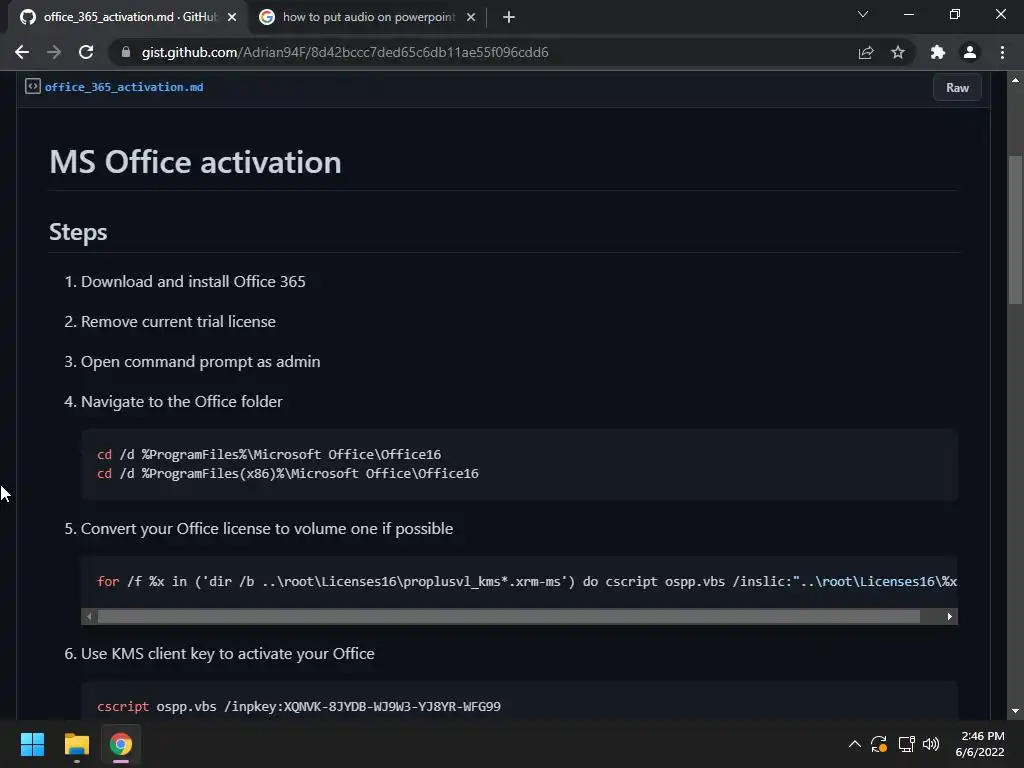Open File Explorer from the taskbar
This screenshot has width=1024, height=768.
click(x=76, y=744)
